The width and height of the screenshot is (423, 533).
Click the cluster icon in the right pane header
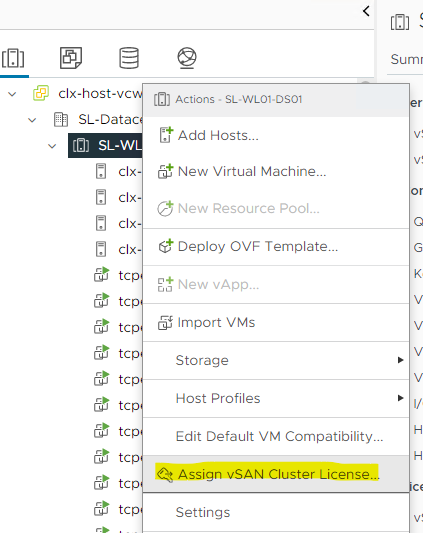(400, 22)
